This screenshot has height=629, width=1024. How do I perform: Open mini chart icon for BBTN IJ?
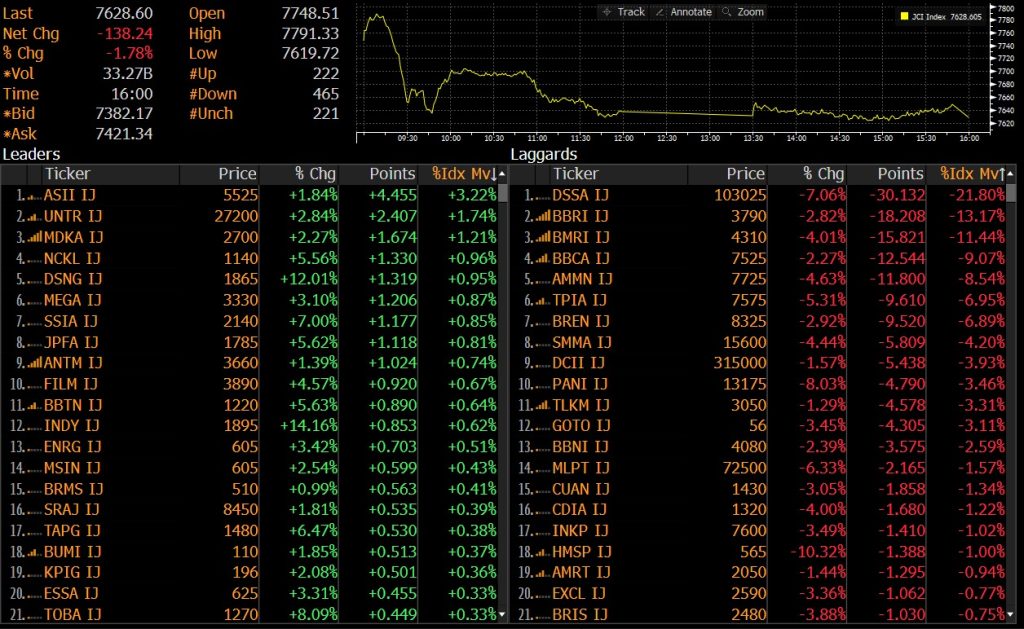pyautogui.click(x=34, y=406)
